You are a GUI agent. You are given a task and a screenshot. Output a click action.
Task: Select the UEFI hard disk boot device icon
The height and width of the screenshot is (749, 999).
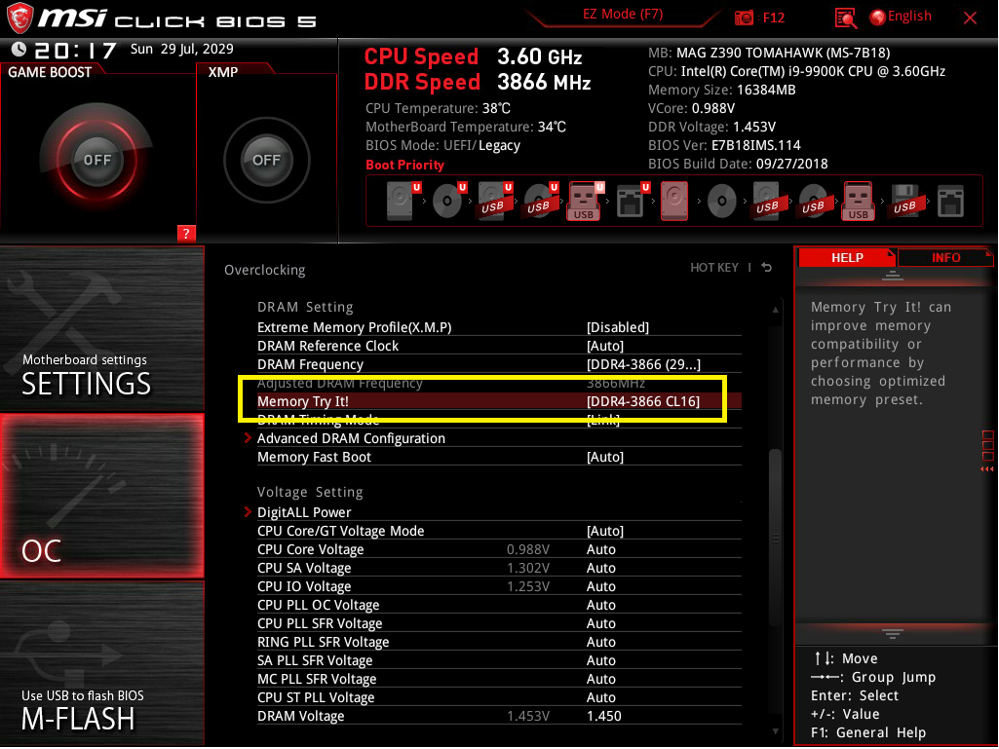(x=403, y=201)
